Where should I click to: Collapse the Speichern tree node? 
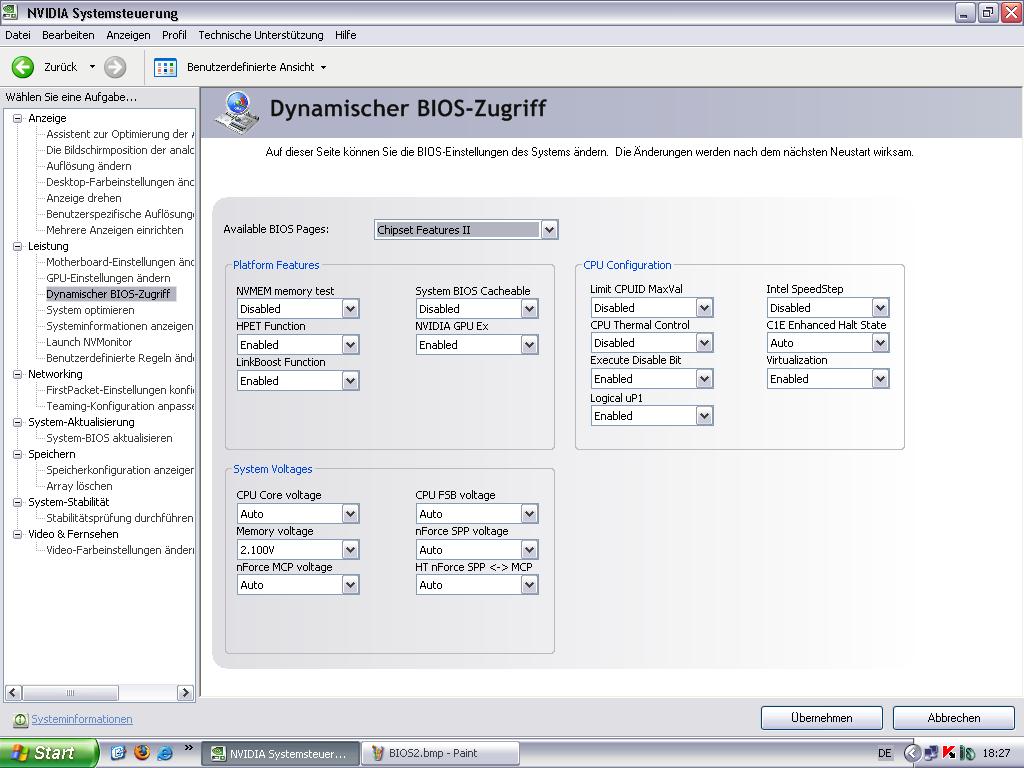(x=18, y=455)
